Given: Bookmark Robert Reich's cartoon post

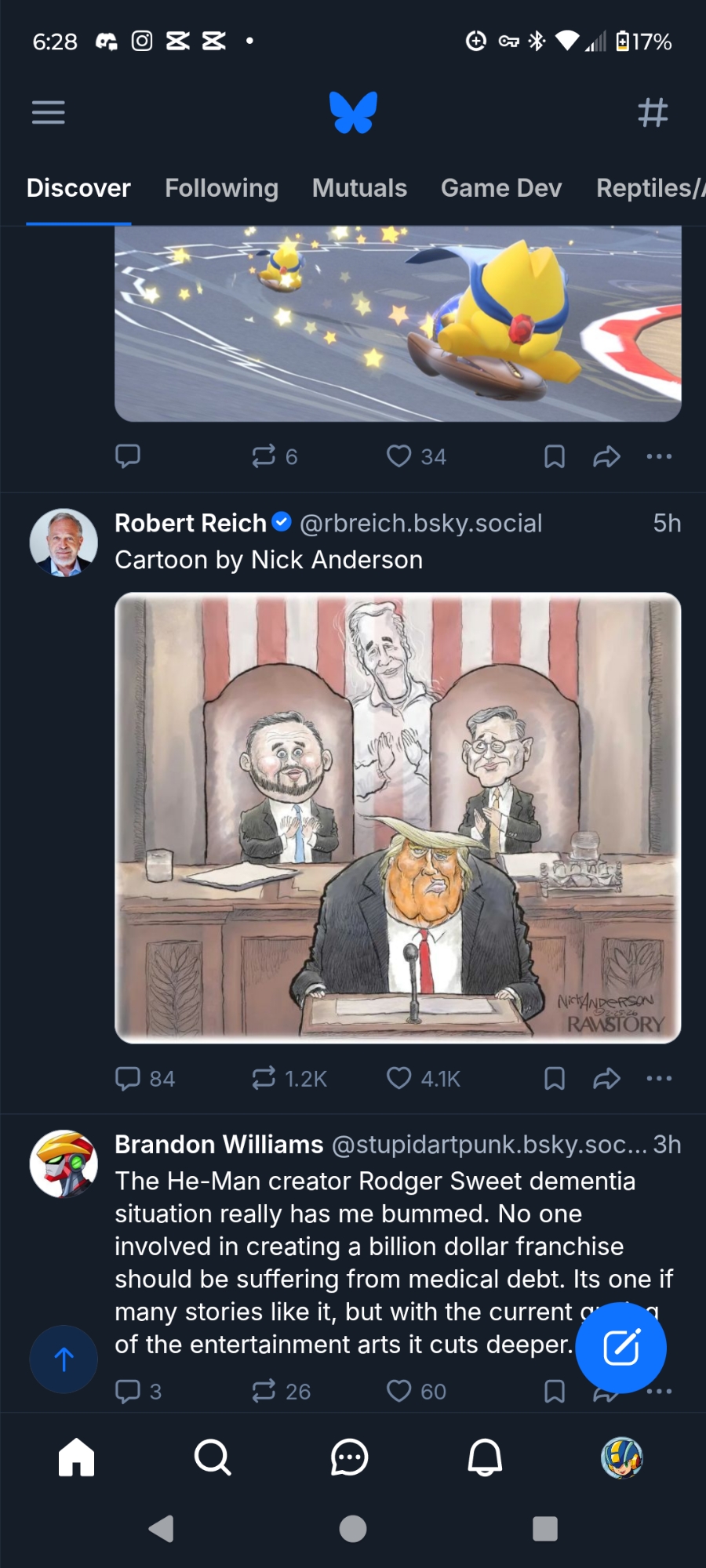Looking at the screenshot, I should pyautogui.click(x=555, y=1078).
